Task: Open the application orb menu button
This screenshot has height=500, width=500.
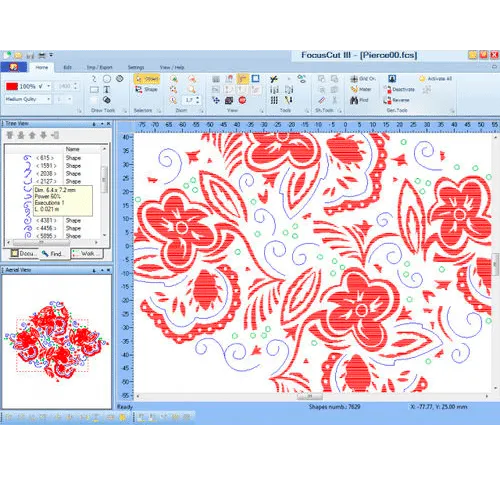Action: [x=14, y=67]
